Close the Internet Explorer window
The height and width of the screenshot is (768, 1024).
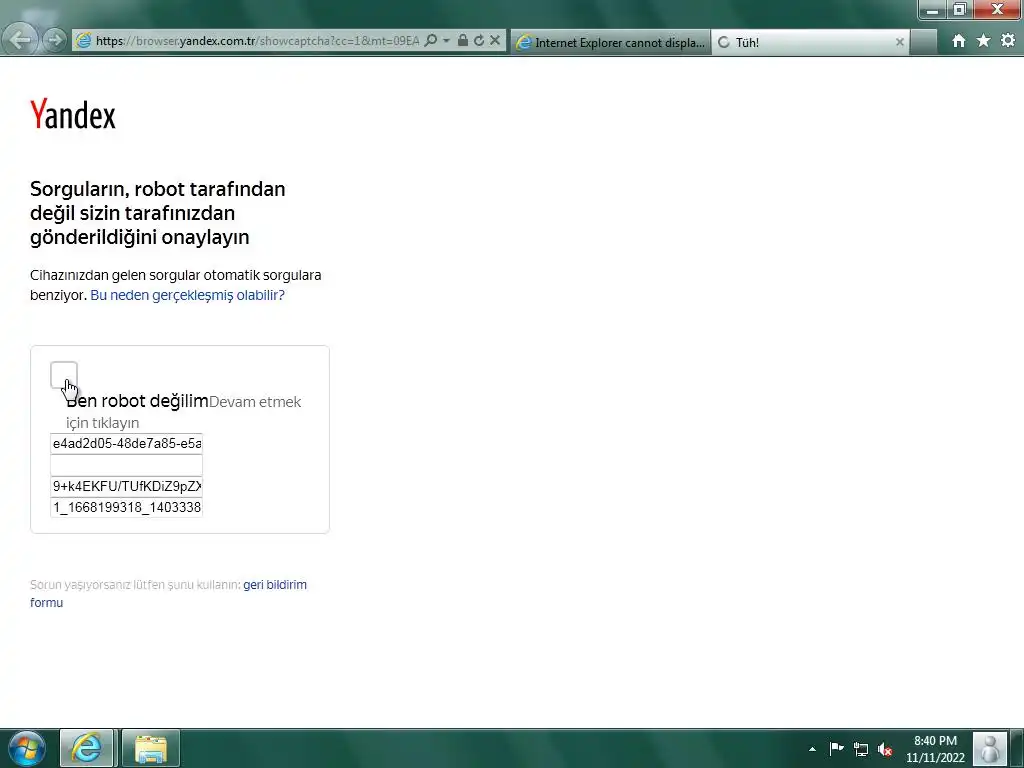(998, 10)
